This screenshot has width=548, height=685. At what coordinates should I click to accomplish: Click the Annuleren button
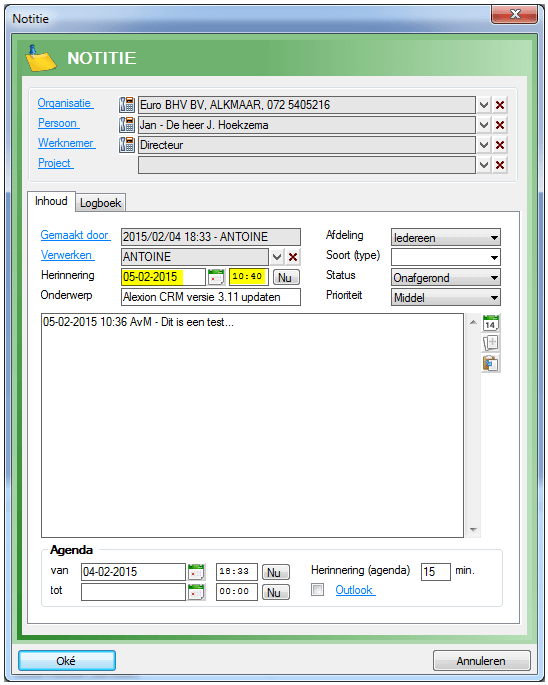[482, 661]
